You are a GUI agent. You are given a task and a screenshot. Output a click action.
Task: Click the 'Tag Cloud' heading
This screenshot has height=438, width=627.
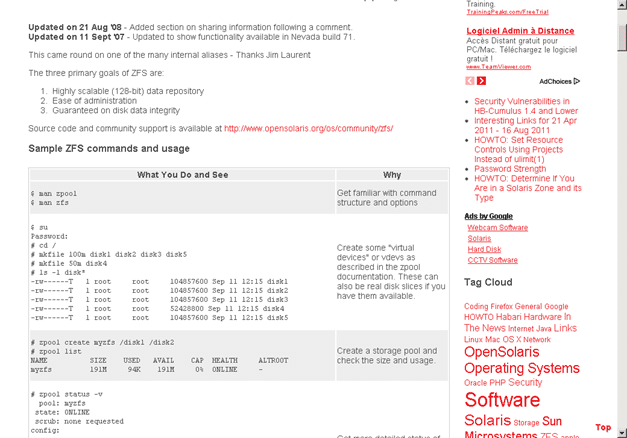(488, 282)
